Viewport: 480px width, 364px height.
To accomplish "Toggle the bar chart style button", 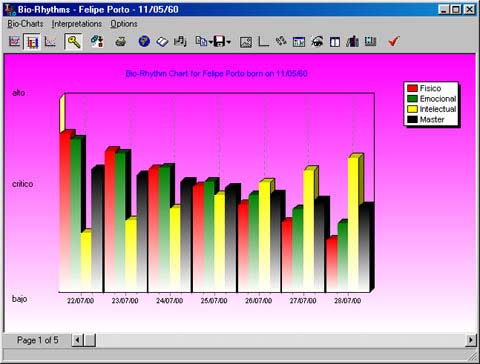I will click(32, 42).
